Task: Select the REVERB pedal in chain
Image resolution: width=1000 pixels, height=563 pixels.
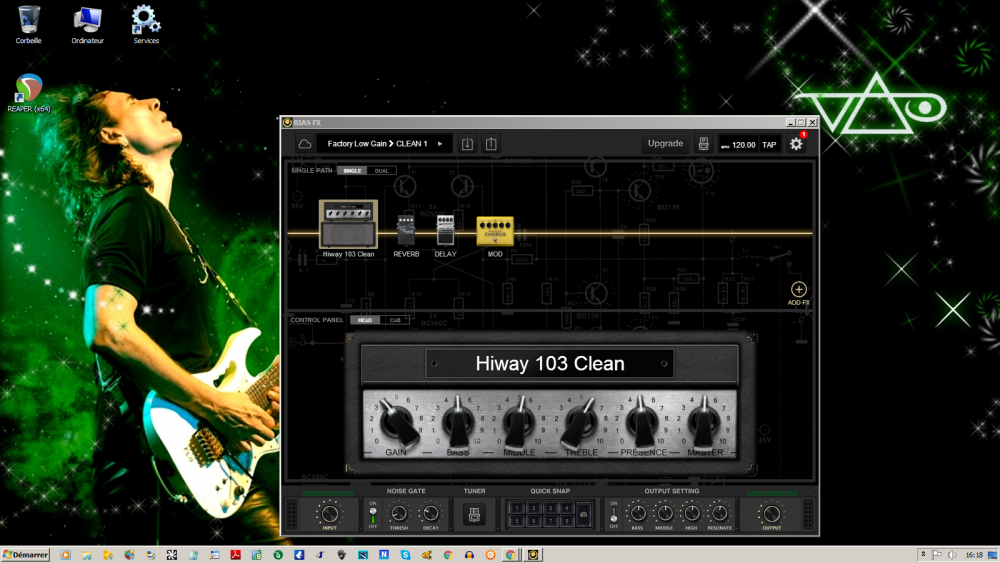Action: [x=406, y=231]
